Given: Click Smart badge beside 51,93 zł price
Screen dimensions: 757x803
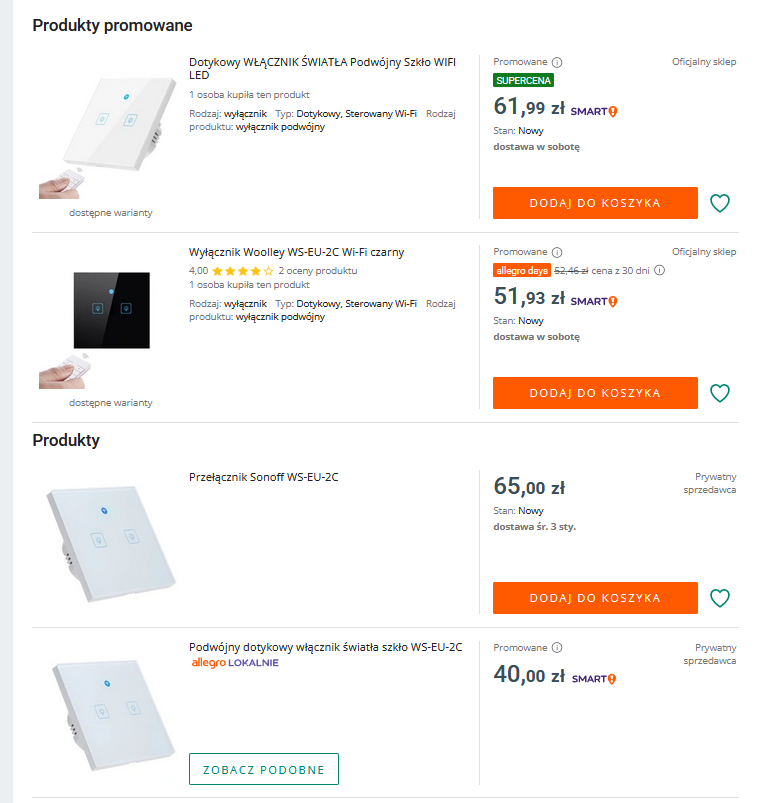Looking at the screenshot, I should [x=594, y=301].
